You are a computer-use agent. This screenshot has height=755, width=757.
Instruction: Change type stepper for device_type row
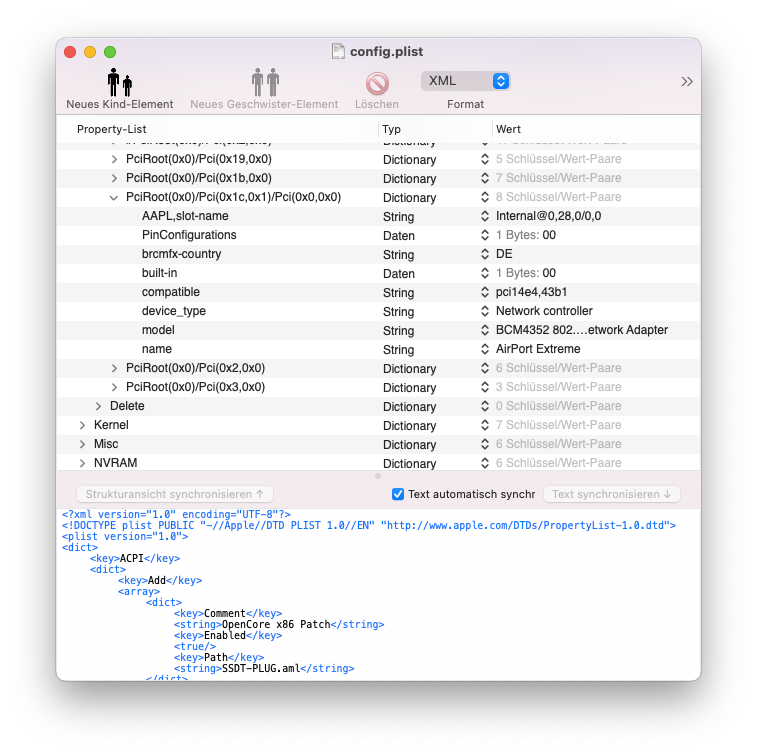point(485,311)
